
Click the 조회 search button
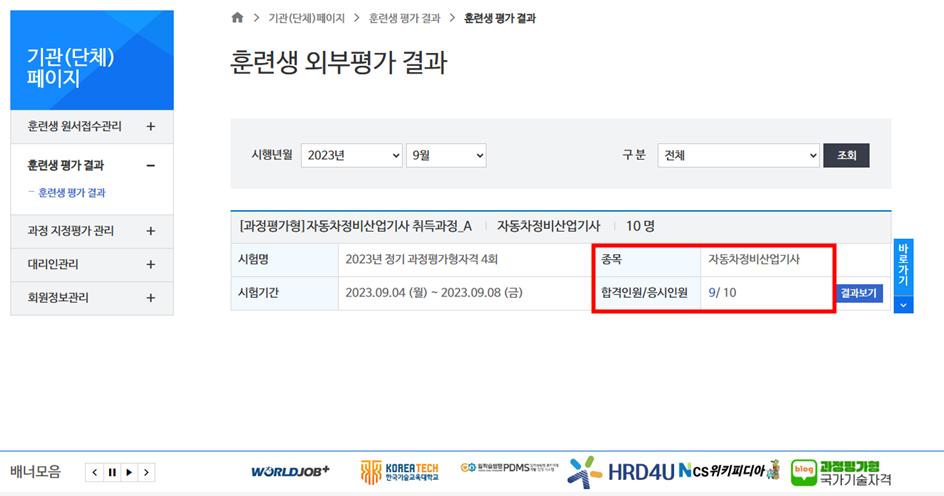[846, 155]
